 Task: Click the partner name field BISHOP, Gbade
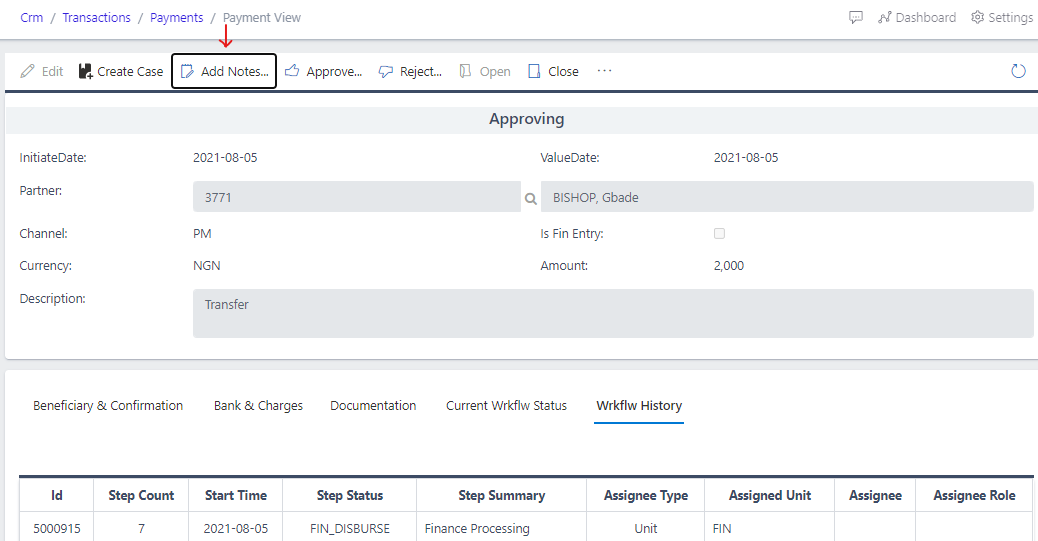(x=787, y=197)
